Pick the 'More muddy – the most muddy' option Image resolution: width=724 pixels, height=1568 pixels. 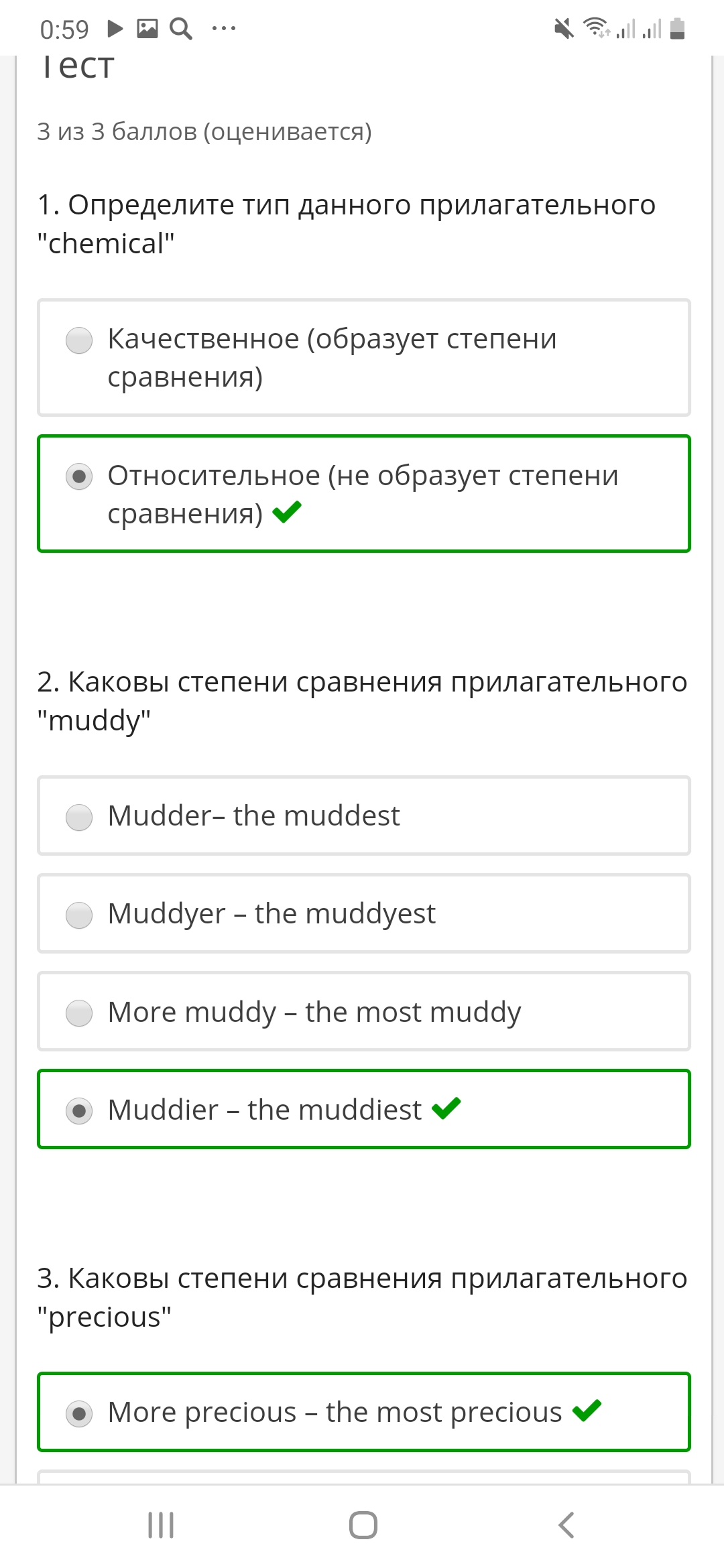(364, 1011)
